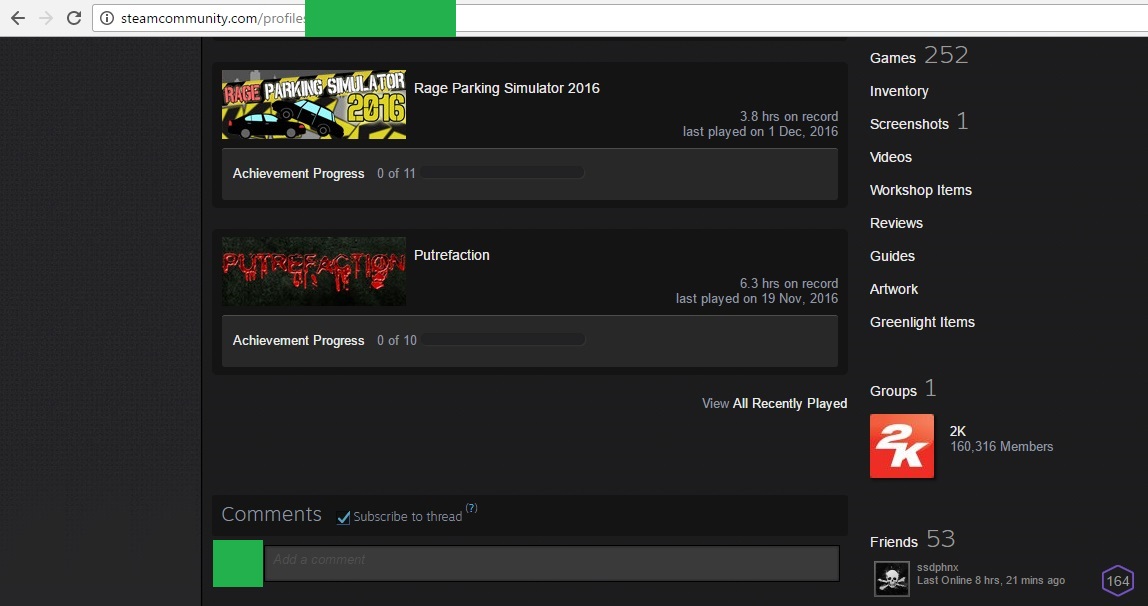Click '160,316 Members' text

point(1002,446)
